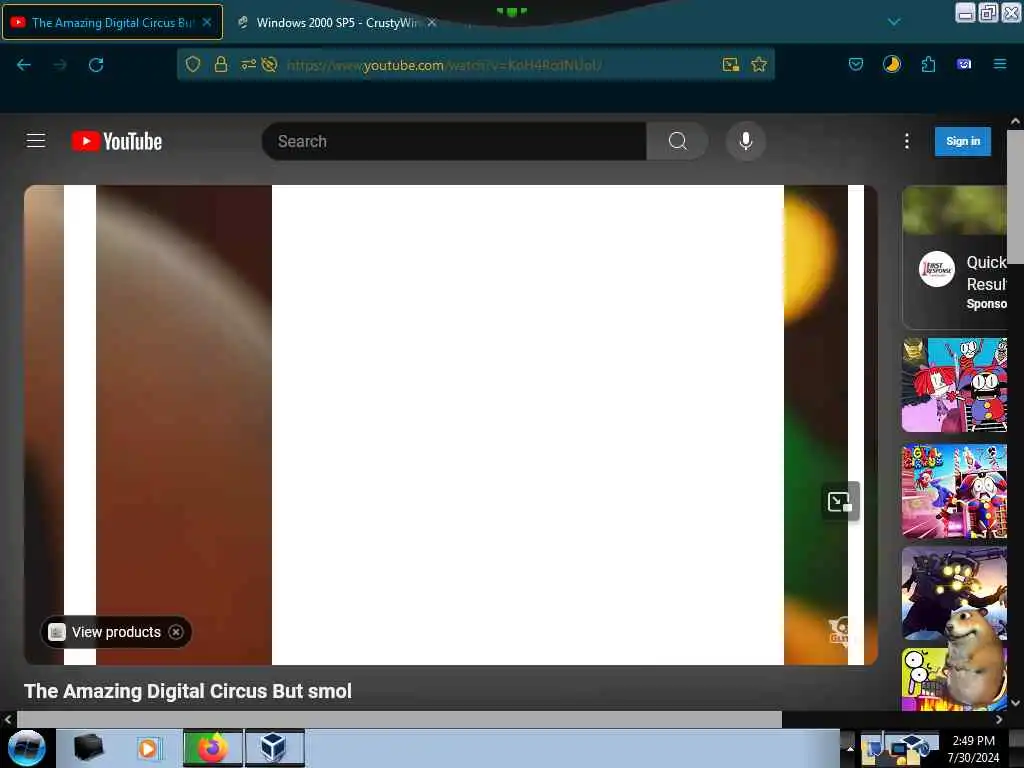The image size is (1024, 768).
Task: Open the Digital Circus logo video thumbnail
Action: (x=954, y=491)
